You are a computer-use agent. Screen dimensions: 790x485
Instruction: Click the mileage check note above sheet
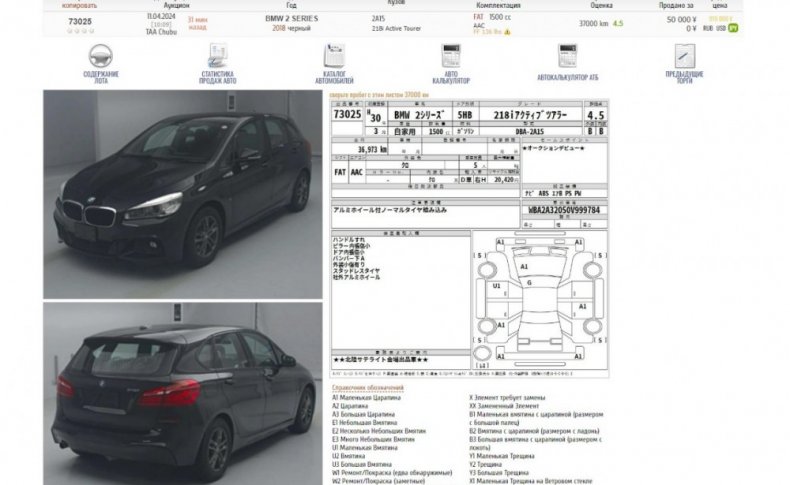[x=379, y=95]
